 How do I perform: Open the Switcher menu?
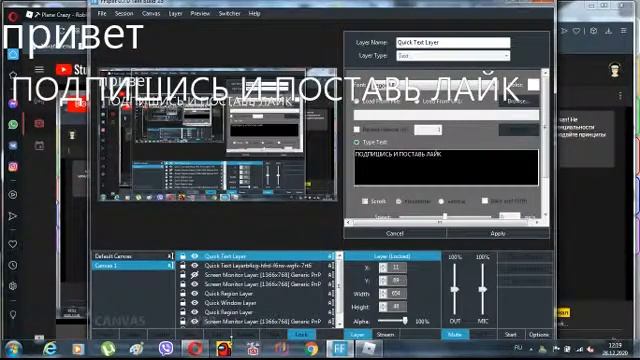[x=229, y=13]
